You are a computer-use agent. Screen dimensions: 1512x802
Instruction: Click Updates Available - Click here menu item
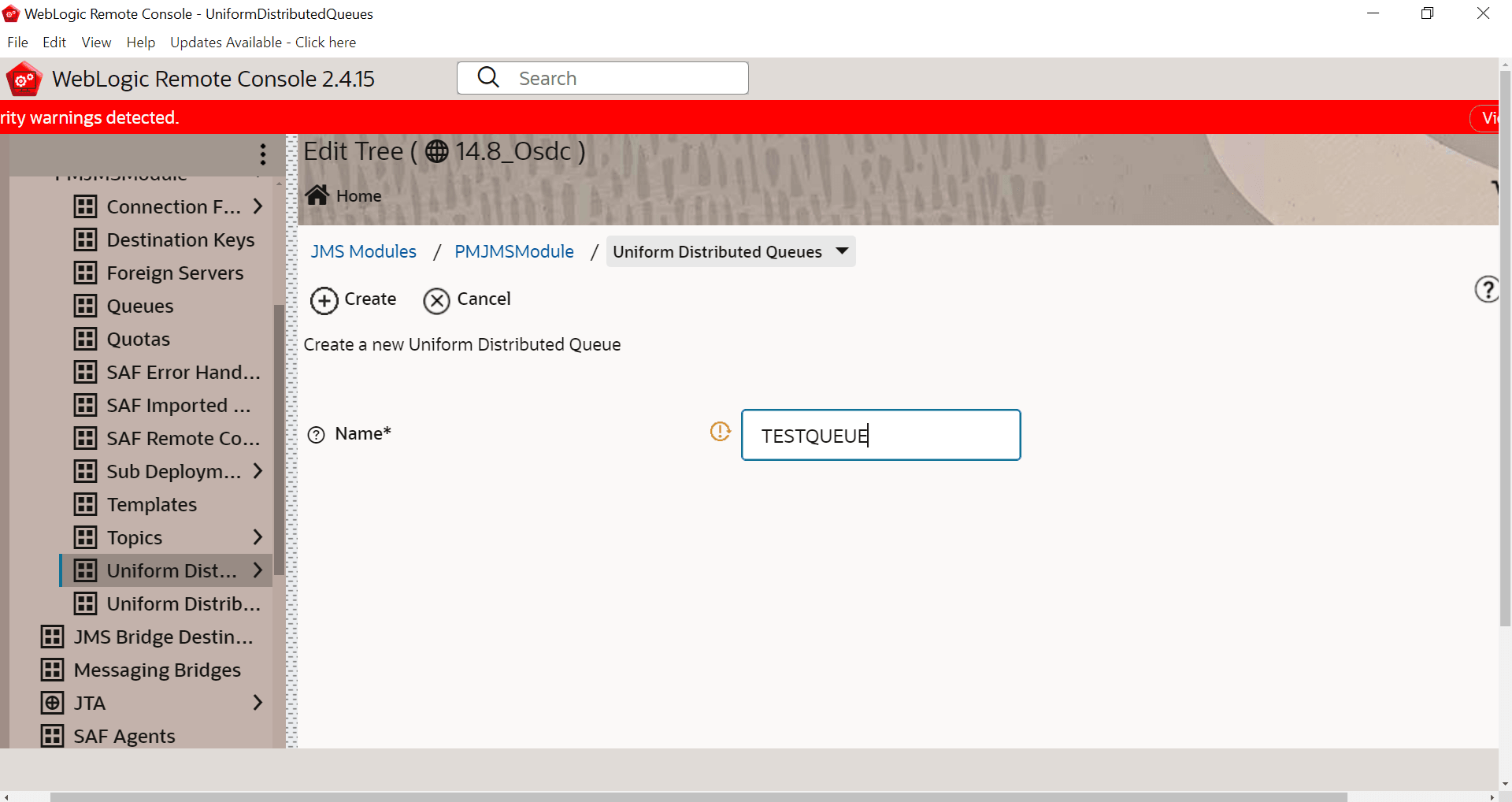[263, 43]
